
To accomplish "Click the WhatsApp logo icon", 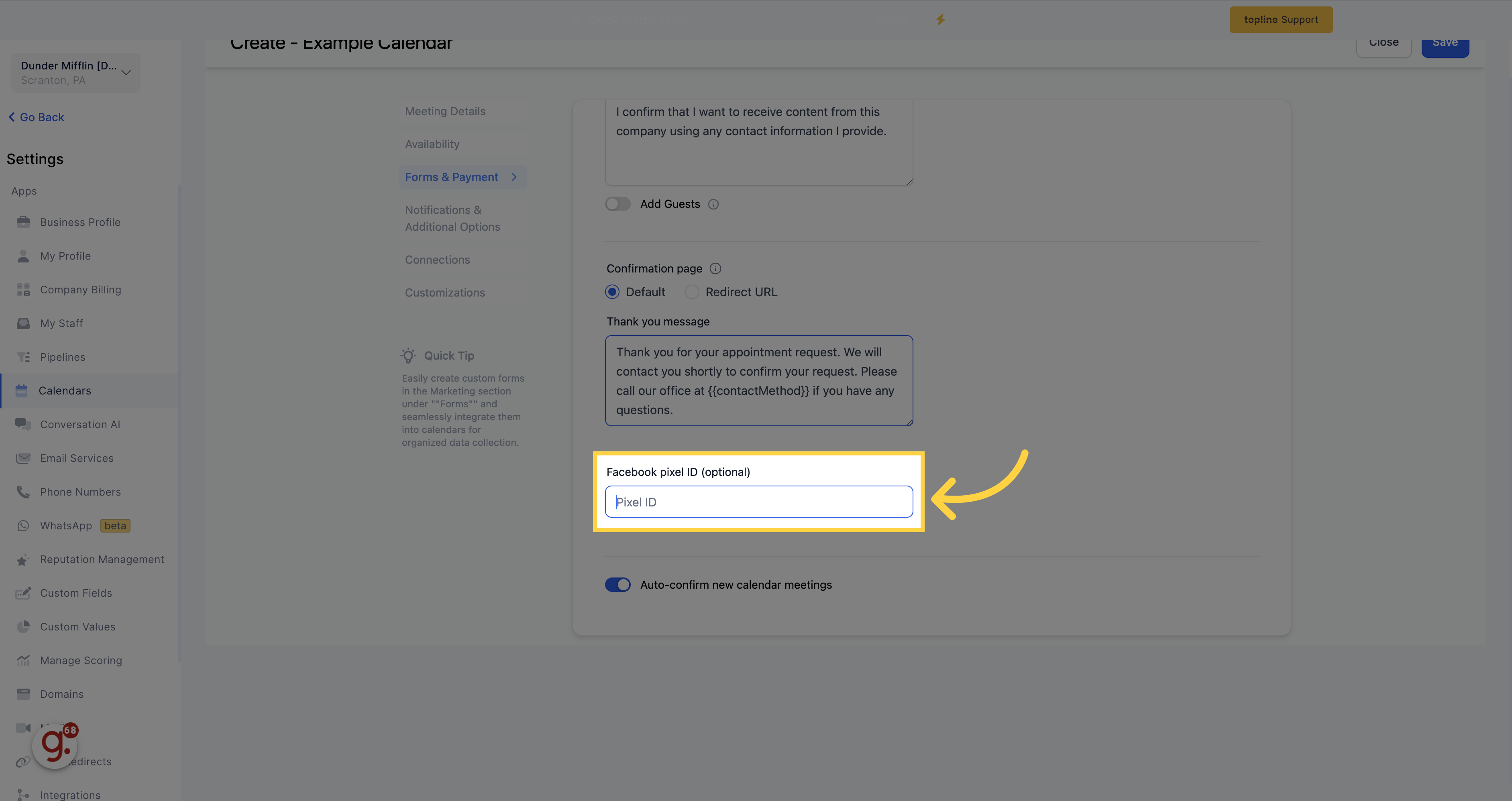I will click(x=23, y=526).
